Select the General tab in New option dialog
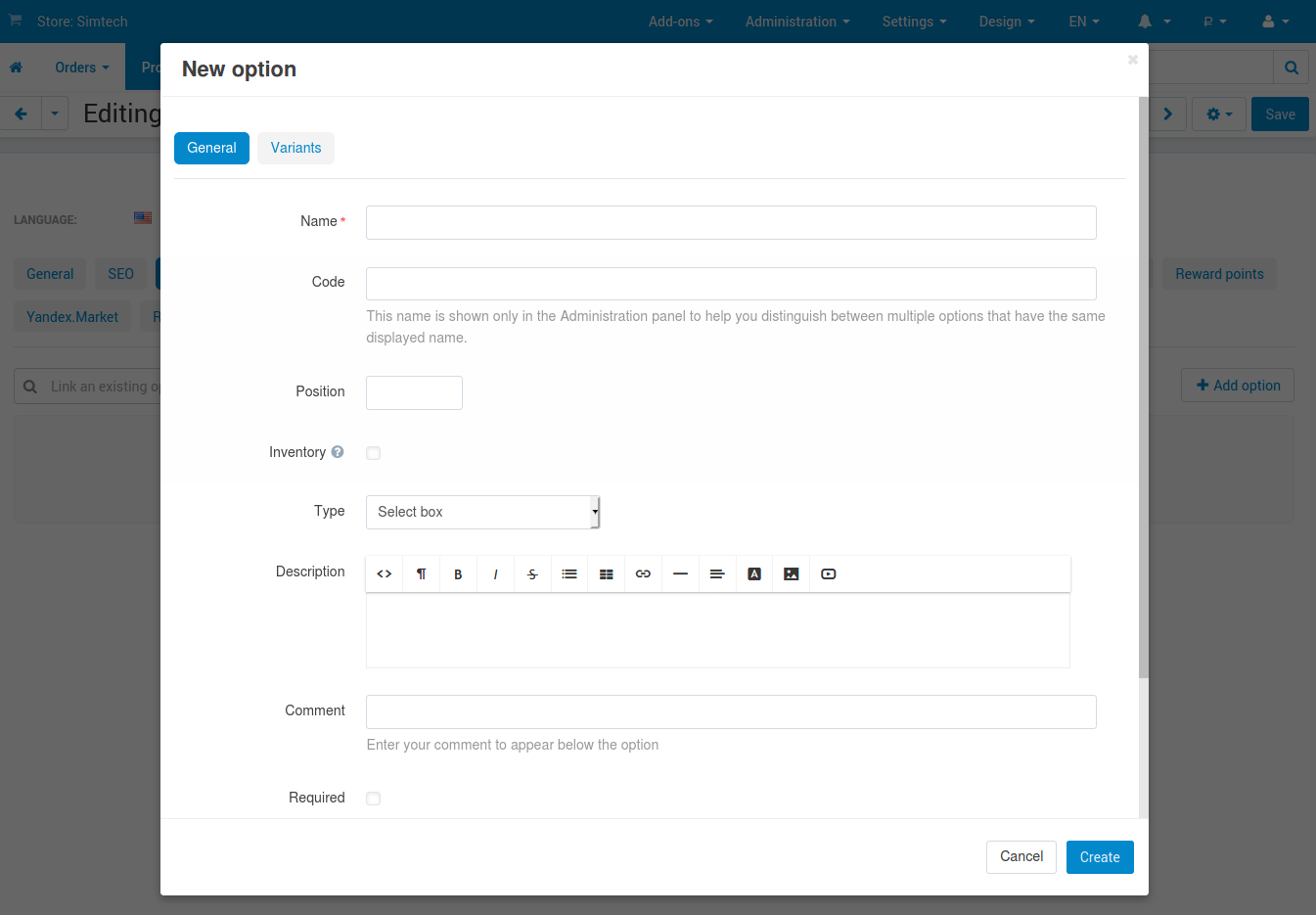This screenshot has height=915, width=1316. (x=211, y=148)
